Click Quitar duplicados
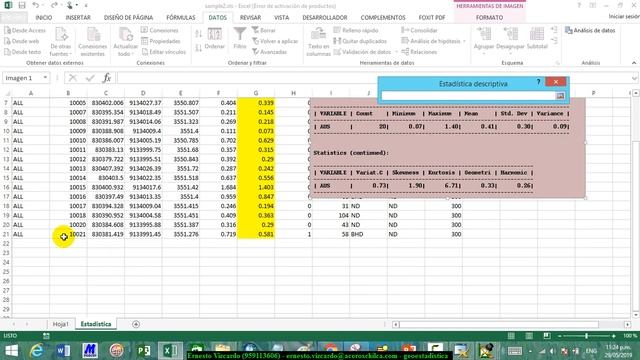640x360 pixels. pos(360,41)
